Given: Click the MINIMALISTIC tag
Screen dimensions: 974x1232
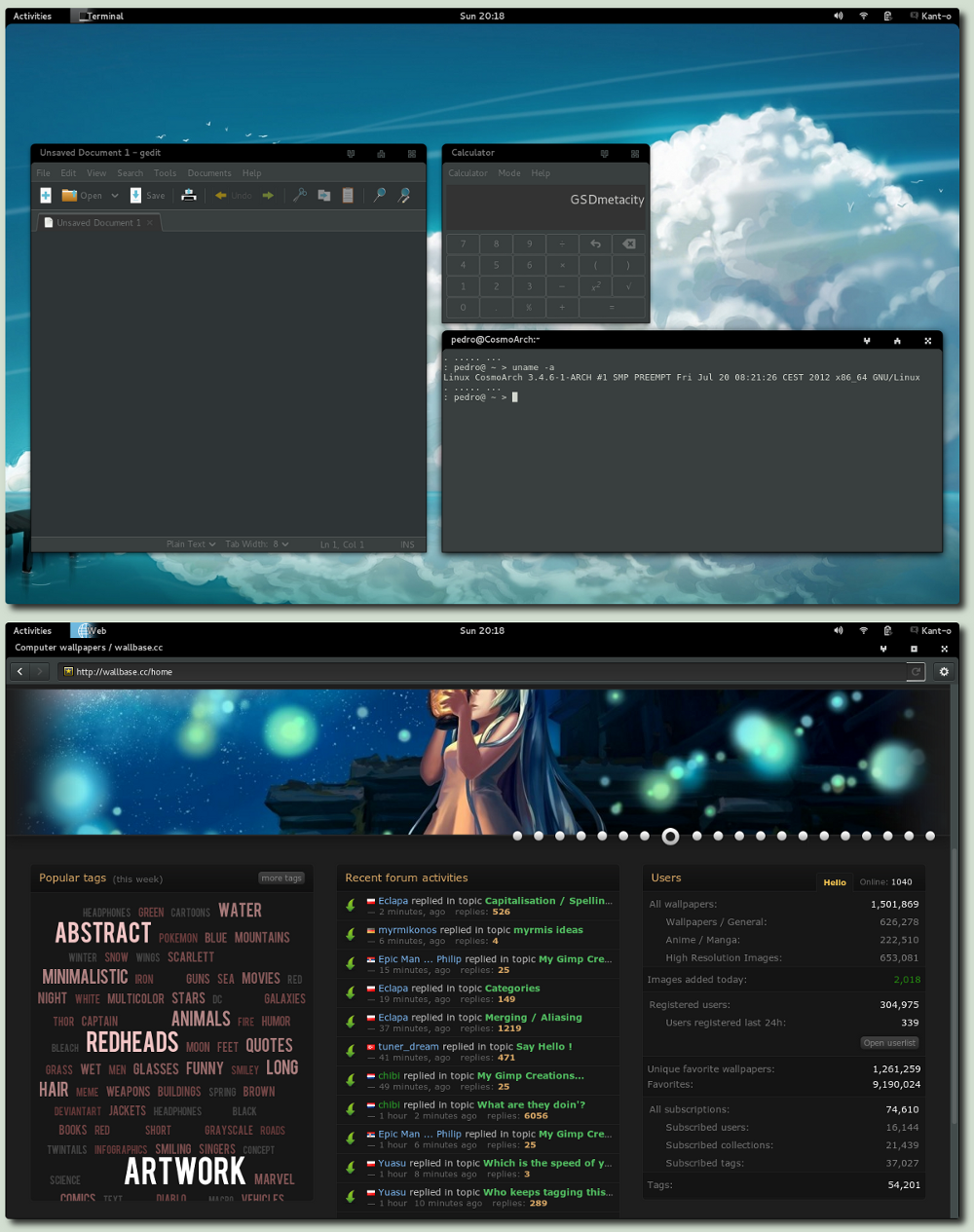Looking at the screenshot, I should [x=85, y=977].
